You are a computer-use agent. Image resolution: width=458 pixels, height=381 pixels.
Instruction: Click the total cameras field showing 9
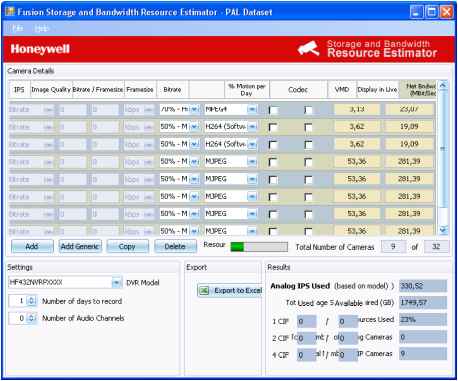click(x=393, y=247)
